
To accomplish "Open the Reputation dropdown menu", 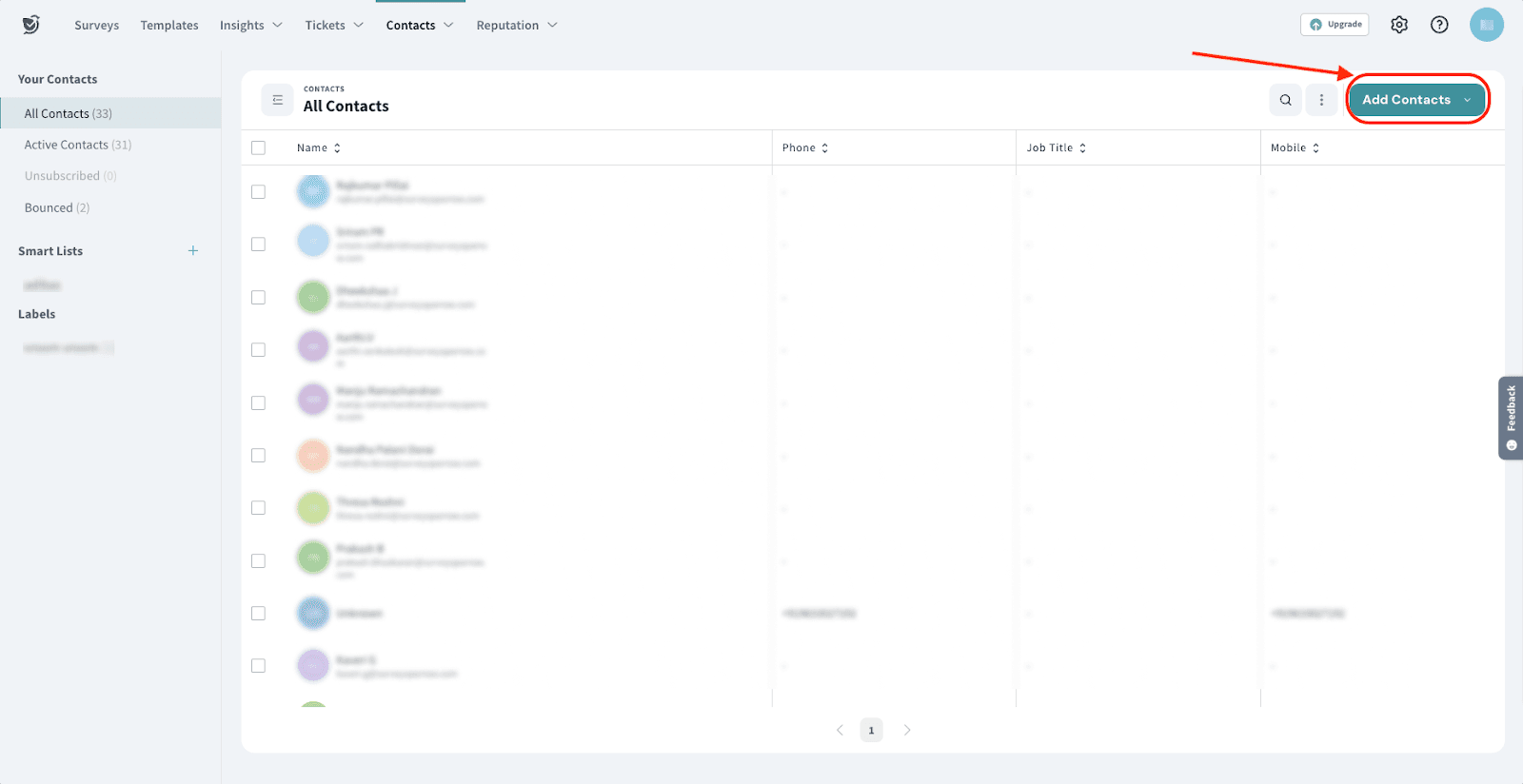I will pos(517,26).
